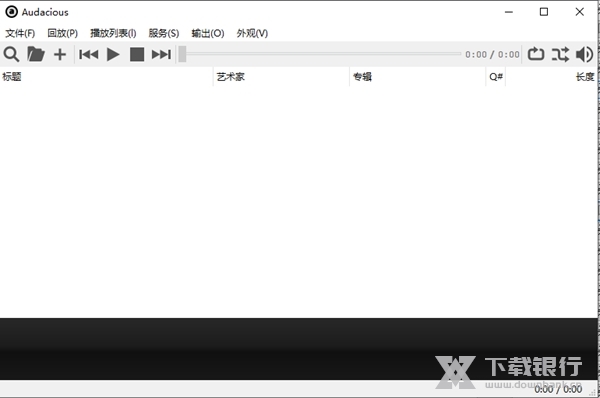Skip to the previous track

pyautogui.click(x=88, y=54)
